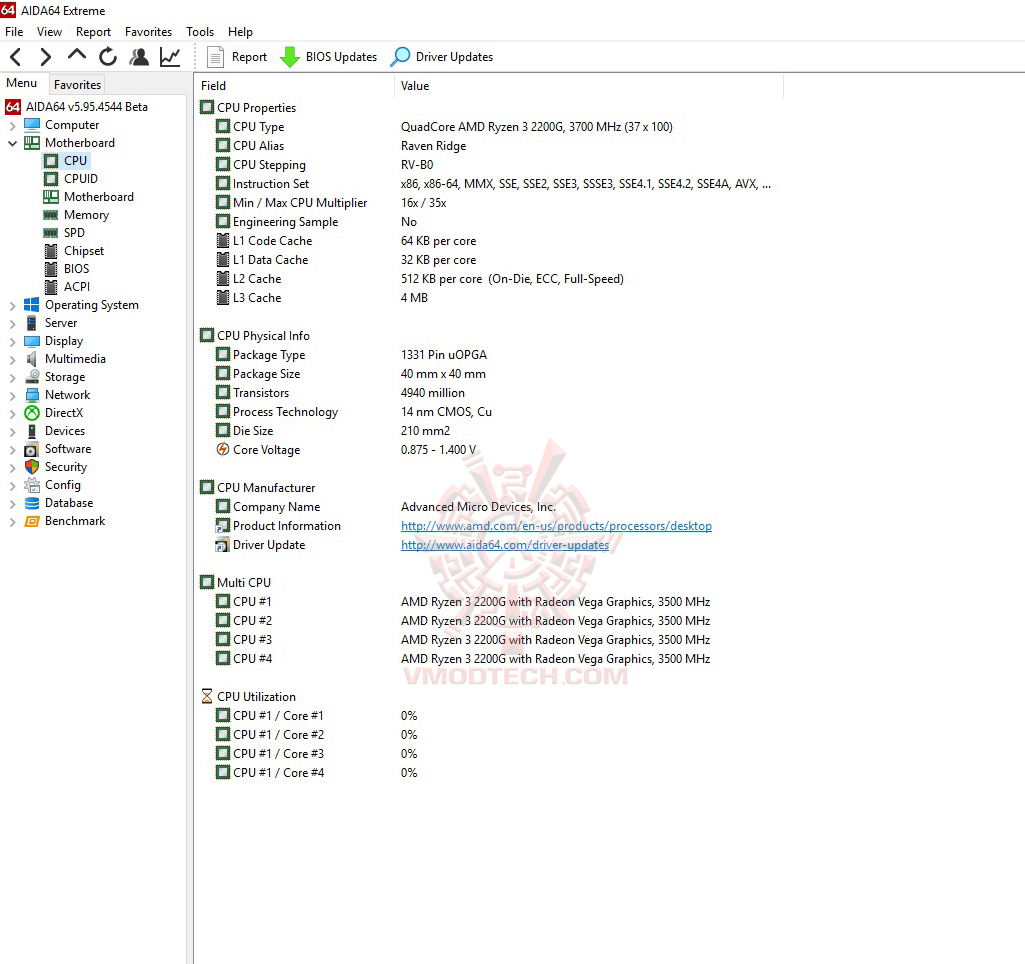Viewport: 1025px width, 964px height.
Task: Select Operating System Windows icon
Action: (32, 305)
